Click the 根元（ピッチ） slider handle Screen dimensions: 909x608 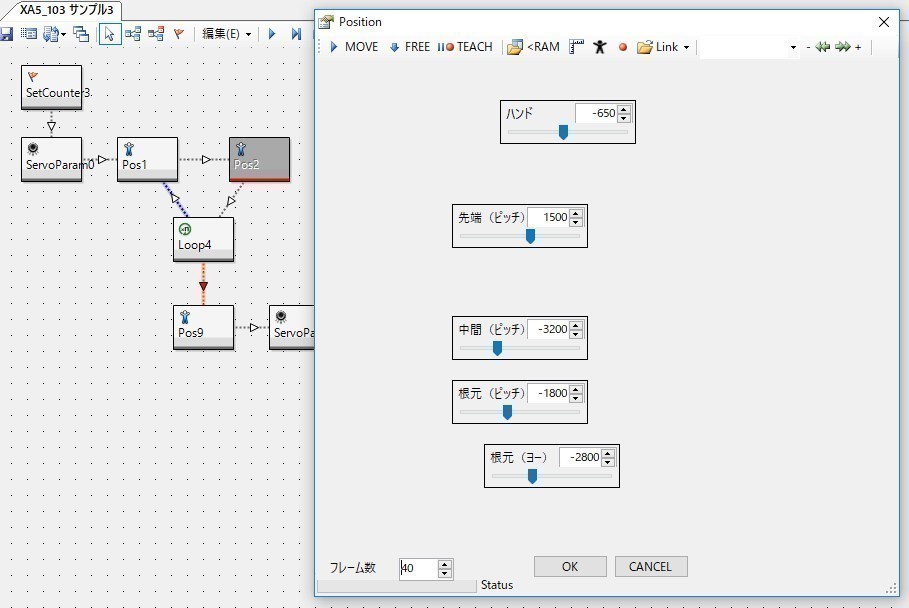point(507,412)
